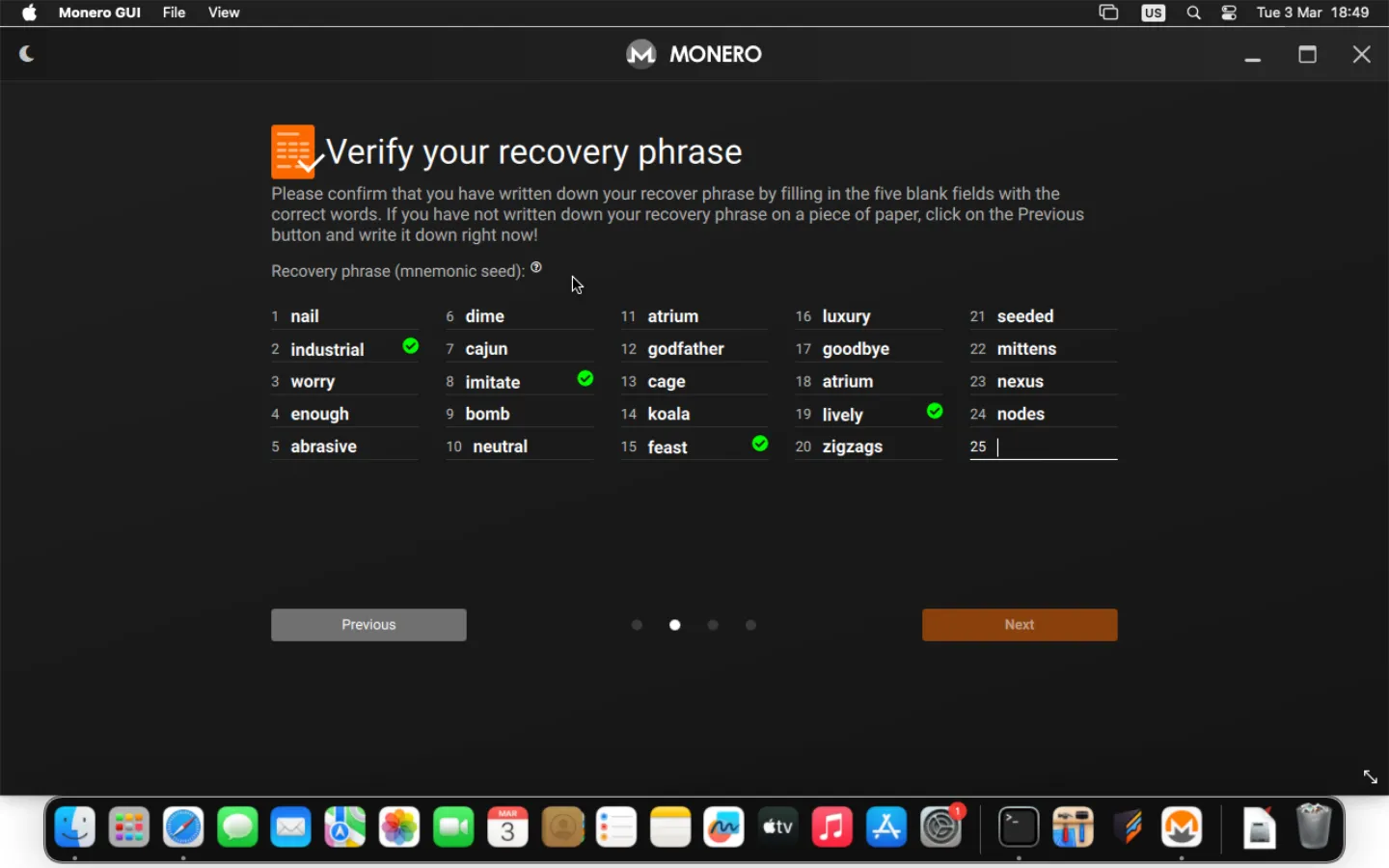Open the View menu
The height and width of the screenshot is (868, 1389).
(x=224, y=13)
